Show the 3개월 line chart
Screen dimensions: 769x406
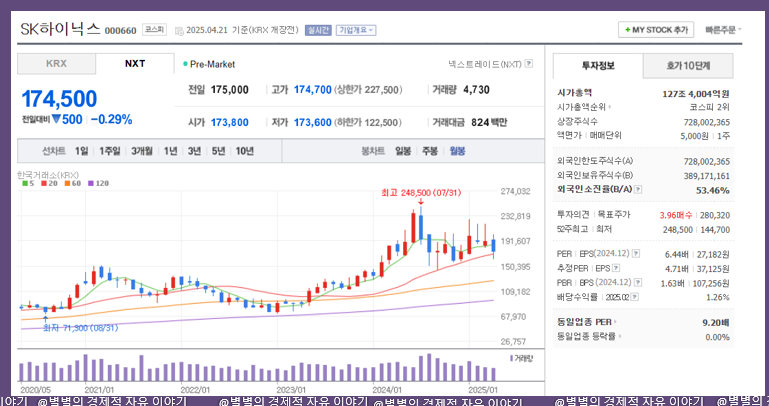pos(142,151)
